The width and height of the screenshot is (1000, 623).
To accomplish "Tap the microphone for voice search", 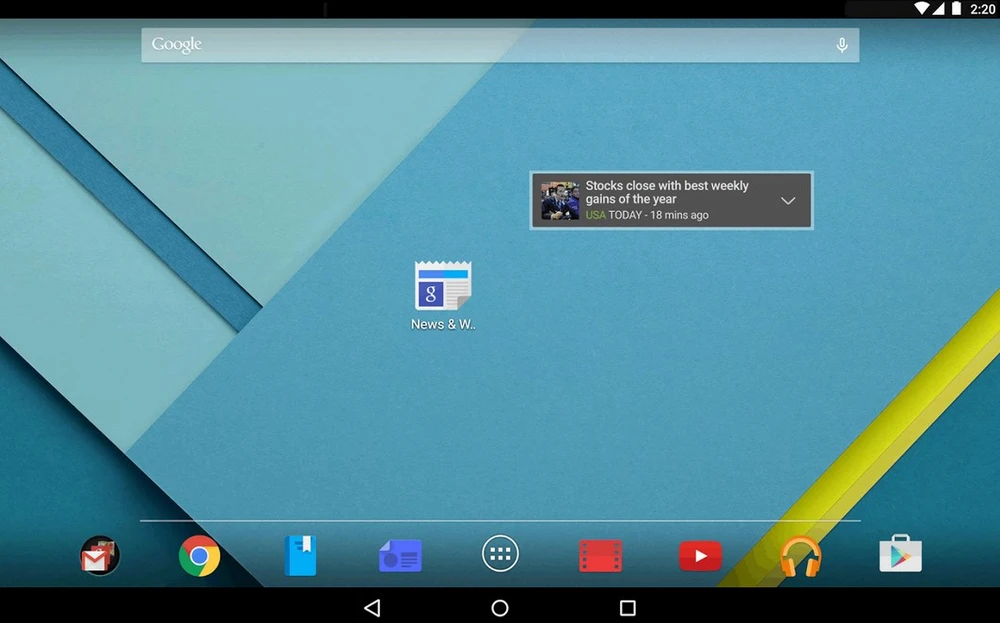I will [842, 45].
